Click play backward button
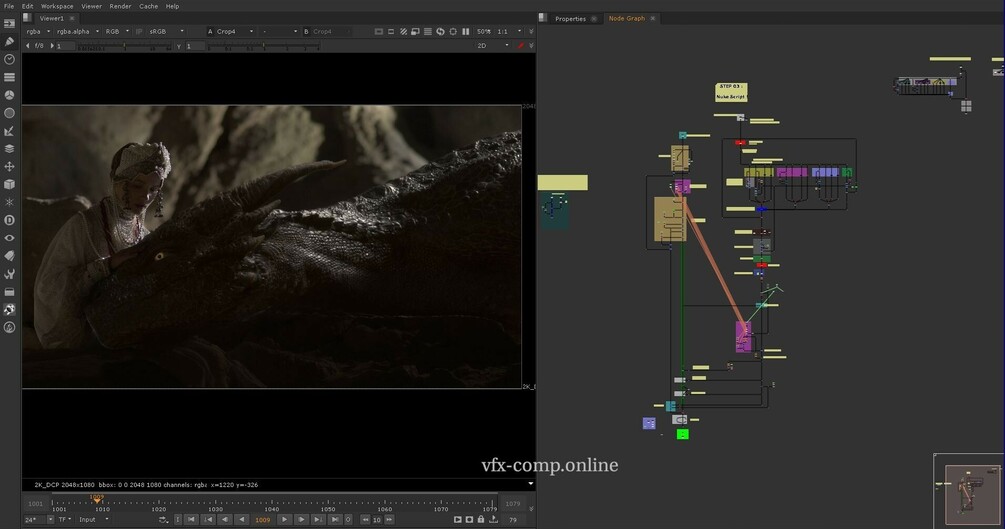Viewport: 1005px width, 529px height. (242, 519)
